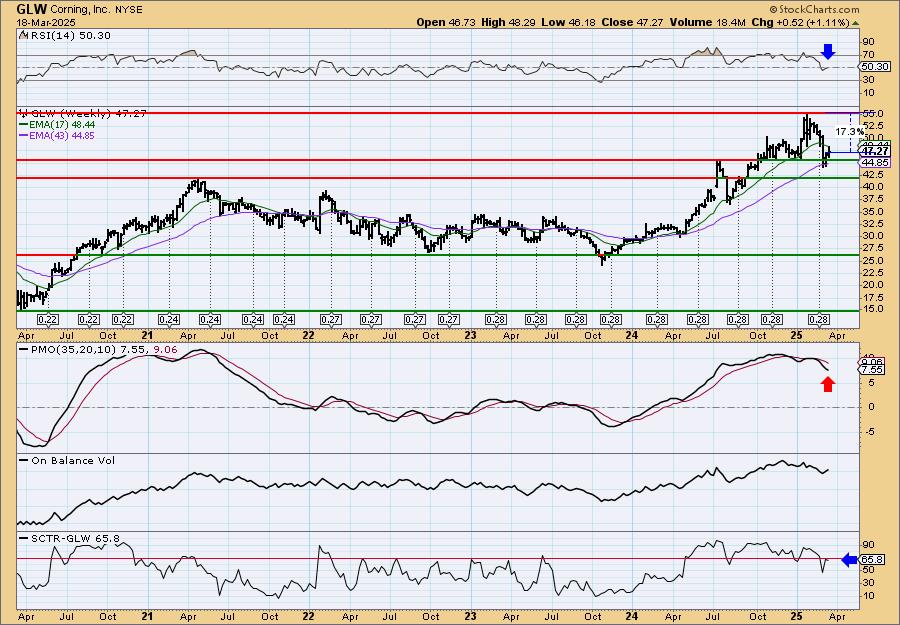The width and height of the screenshot is (900, 625).
Task: Click the 65.8 SCTR value tag
Action: (872, 559)
